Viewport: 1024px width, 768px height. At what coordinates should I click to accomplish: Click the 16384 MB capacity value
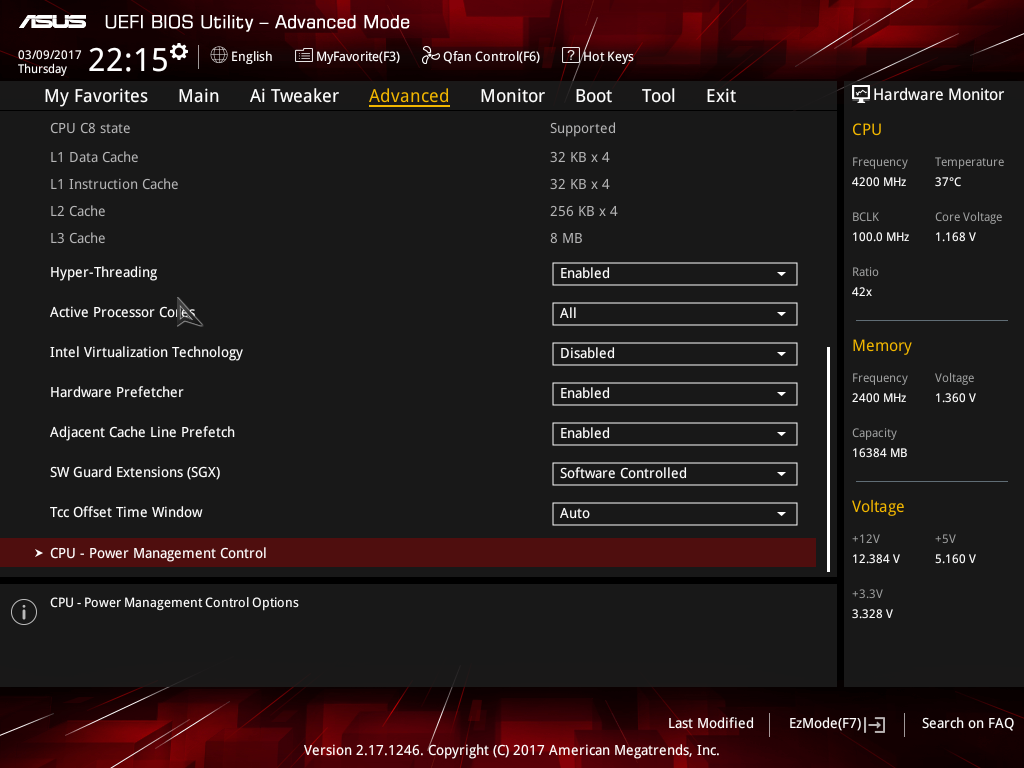click(880, 453)
